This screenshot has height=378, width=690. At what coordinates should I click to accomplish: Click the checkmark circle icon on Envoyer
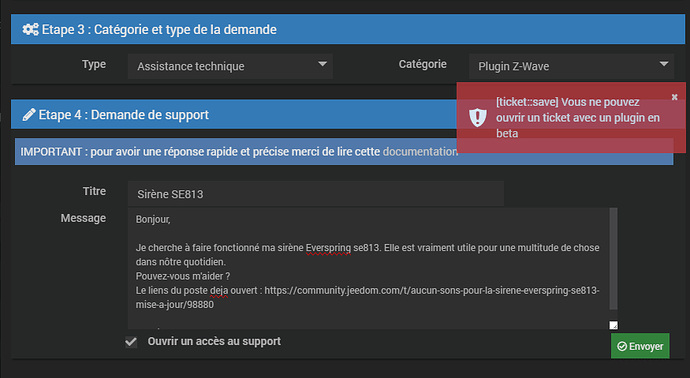pyautogui.click(x=622, y=346)
